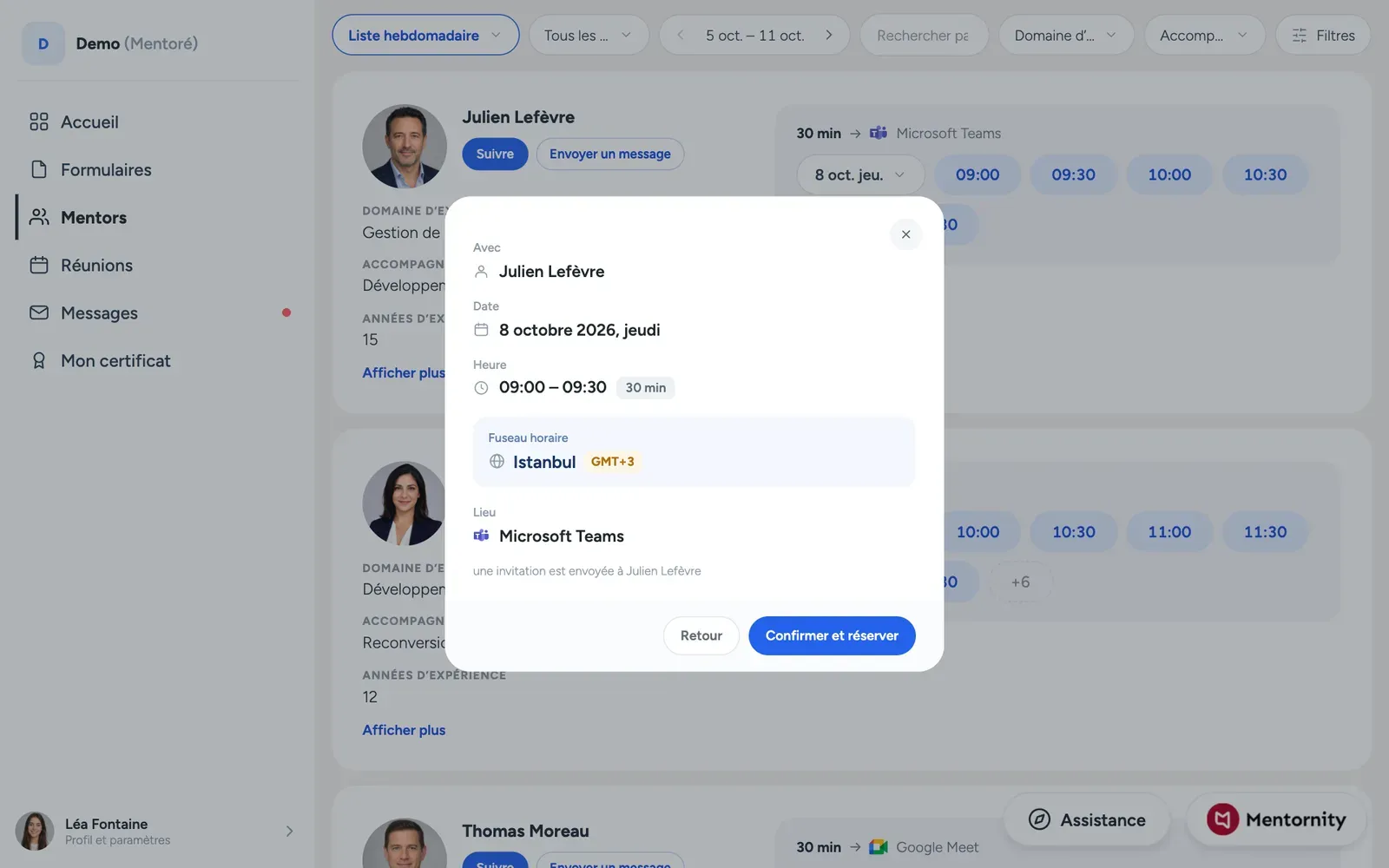Click Afficher plus on second mentor card

click(x=404, y=730)
